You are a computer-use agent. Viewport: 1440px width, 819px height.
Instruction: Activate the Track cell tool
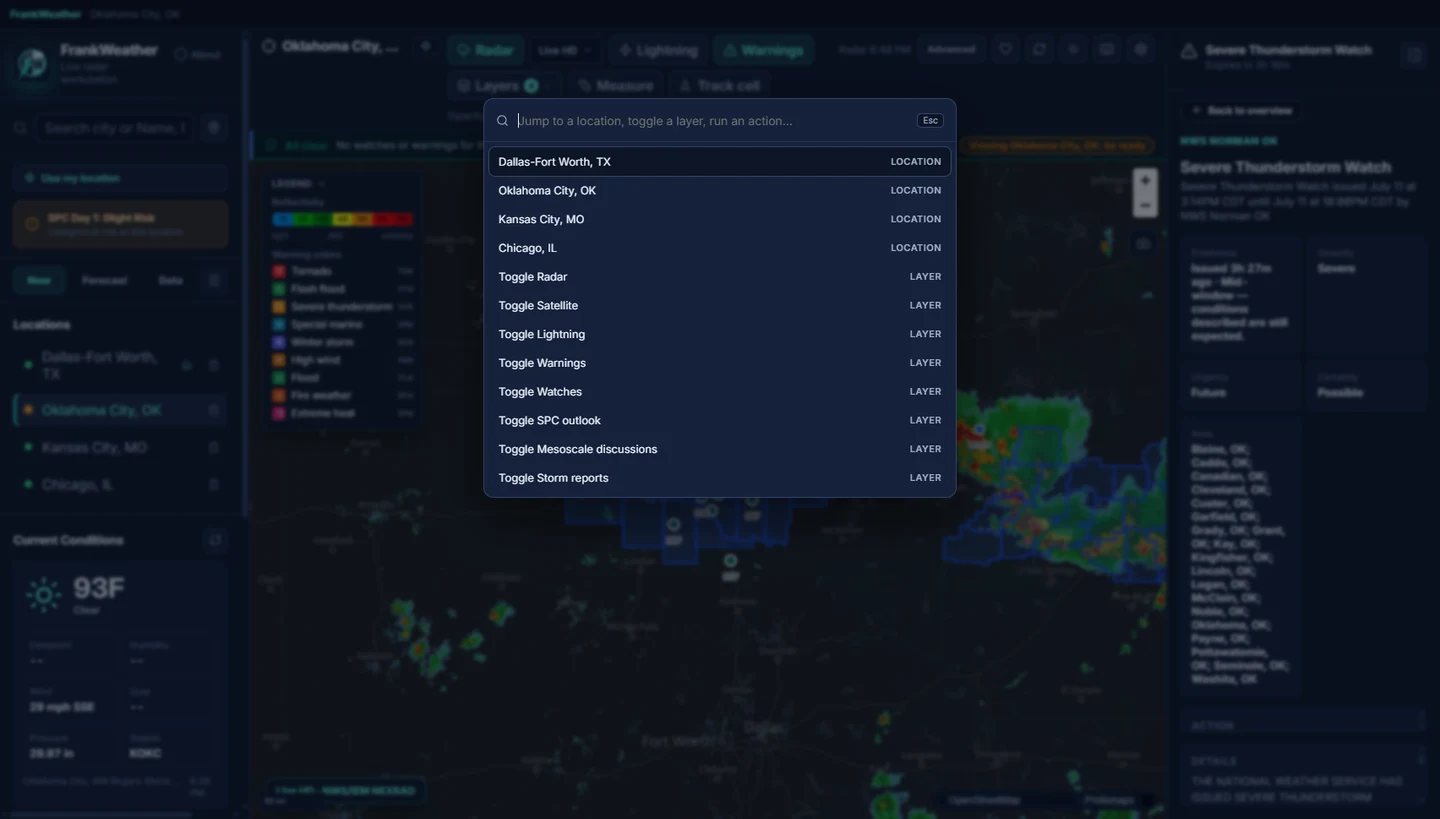719,86
